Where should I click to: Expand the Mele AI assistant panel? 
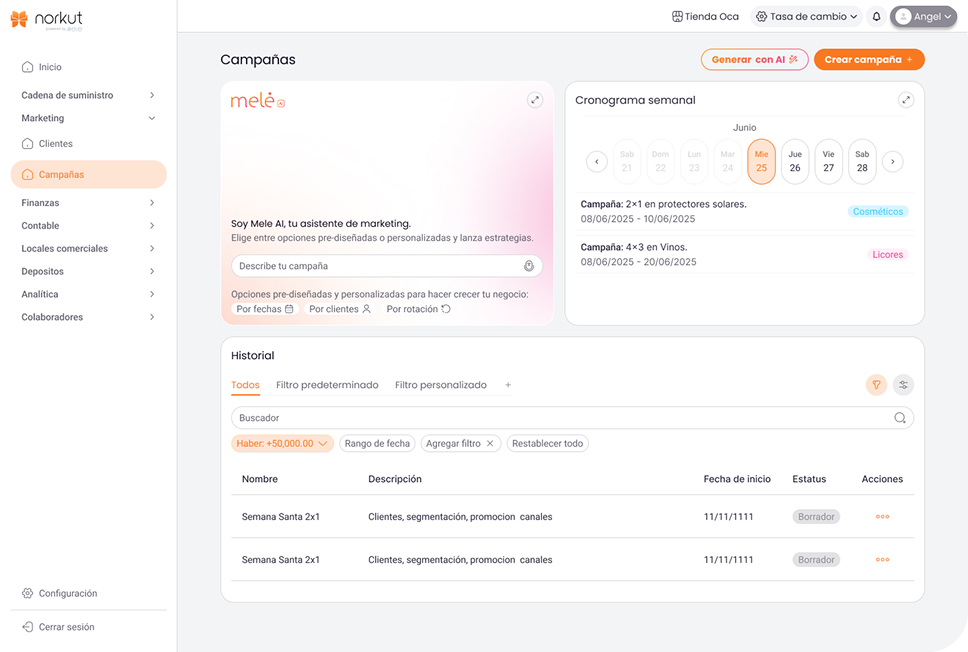(x=535, y=100)
